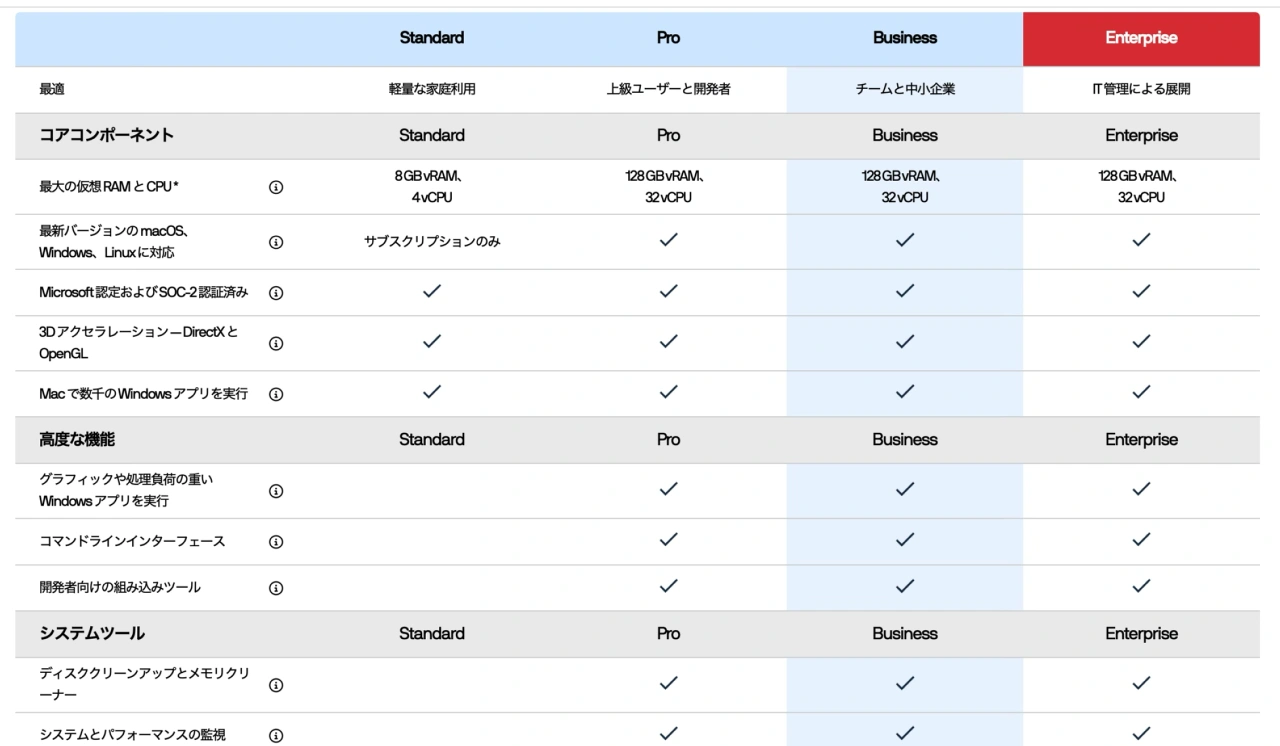Select the Enterprise plan header tab
The width and height of the screenshot is (1280, 746).
coord(1141,38)
